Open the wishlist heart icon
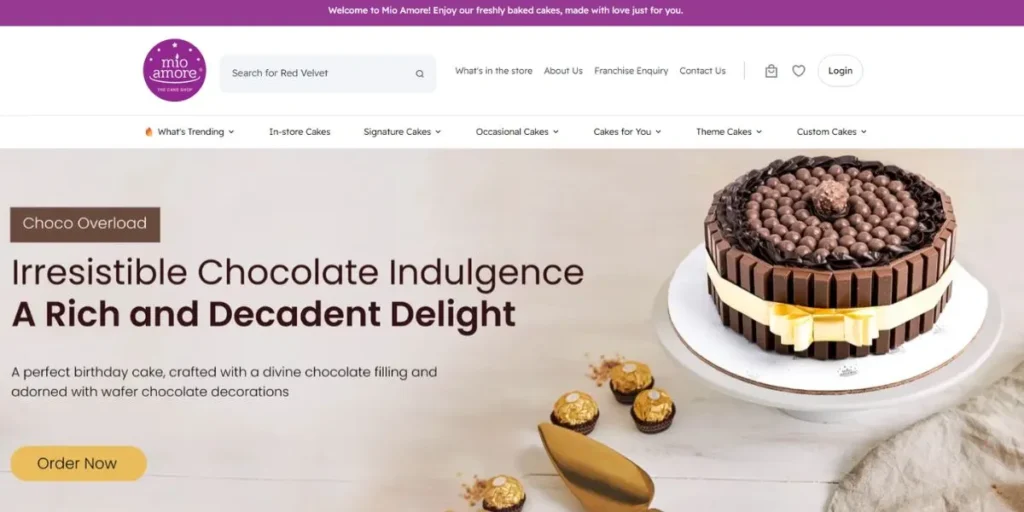The height and width of the screenshot is (512, 1024). click(799, 71)
